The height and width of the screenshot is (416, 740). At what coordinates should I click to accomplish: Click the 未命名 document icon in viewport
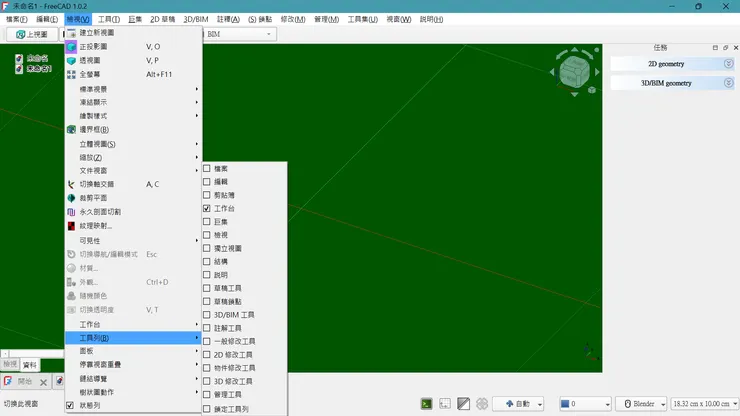(x=19, y=59)
